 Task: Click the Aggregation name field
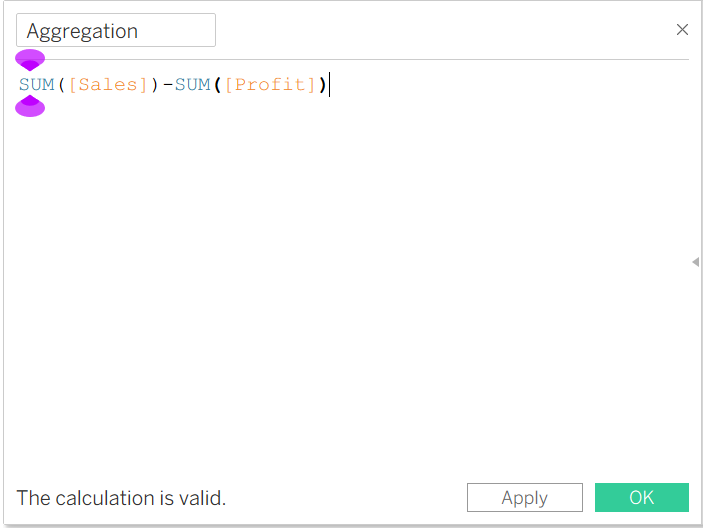point(116,30)
